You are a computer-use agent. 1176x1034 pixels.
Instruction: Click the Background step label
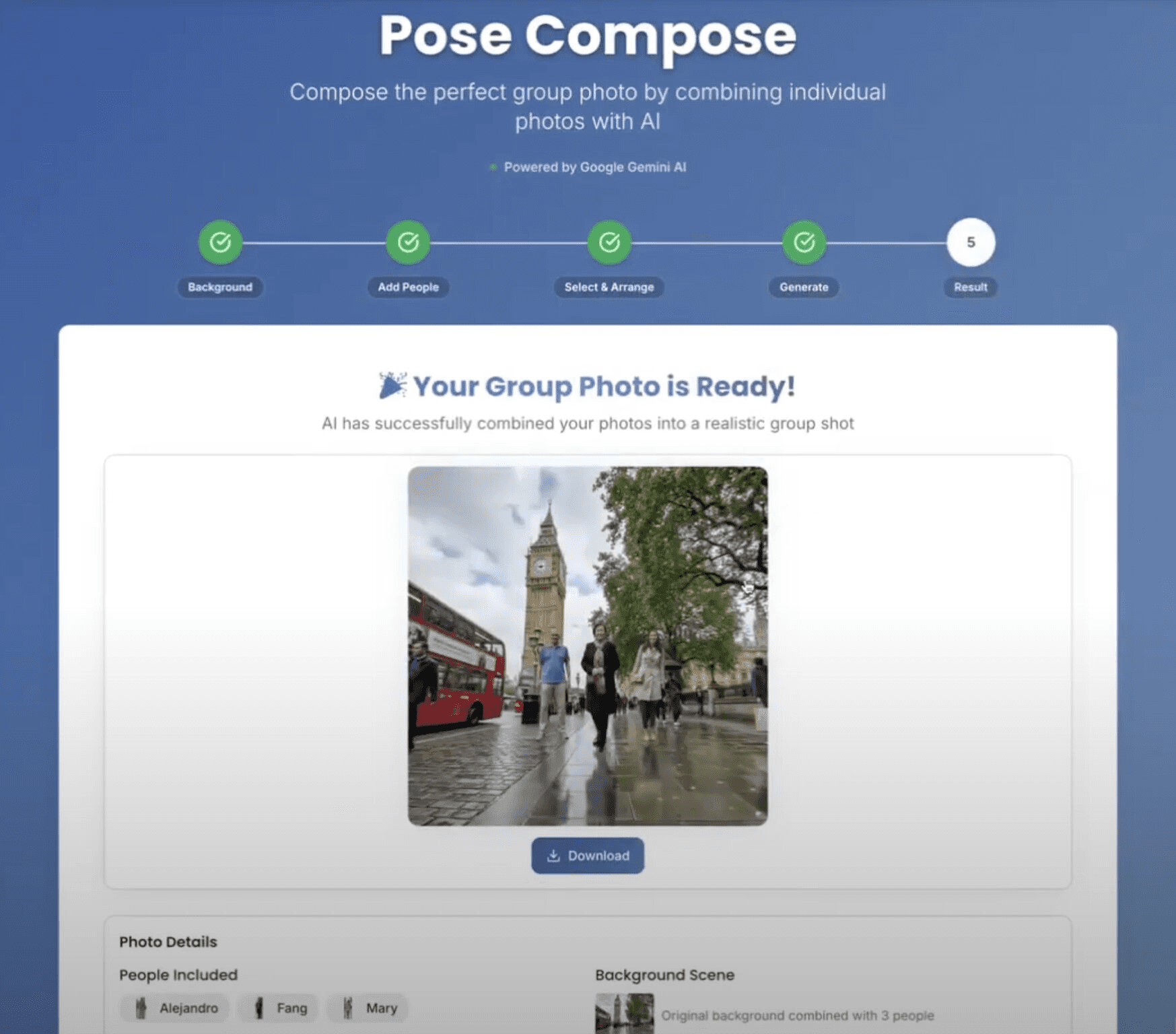(x=220, y=287)
